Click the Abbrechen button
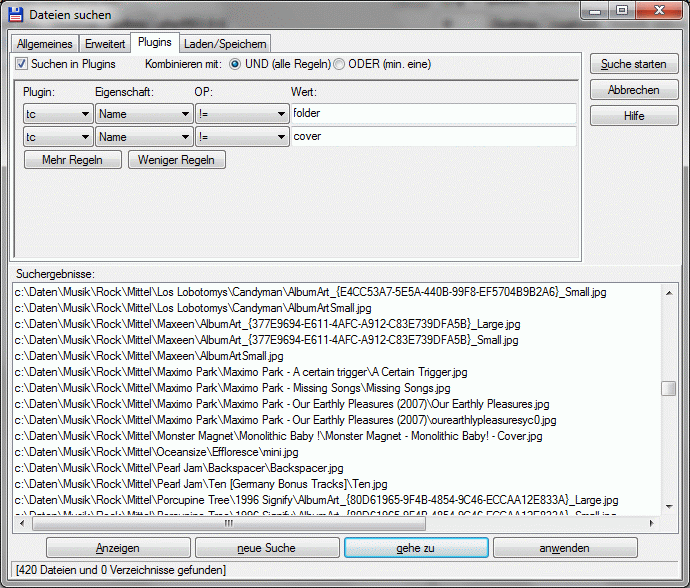Image resolution: width=690 pixels, height=588 pixels. 633,90
